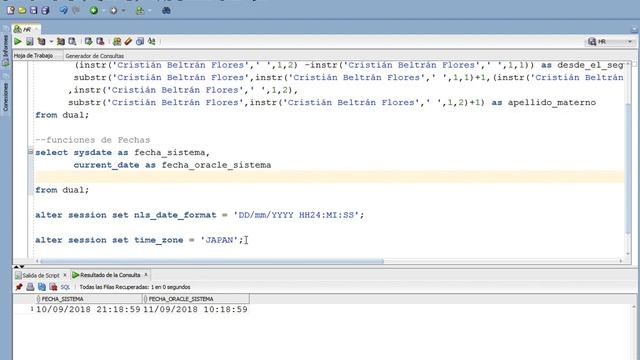The width and height of the screenshot is (640, 360).
Task: Click the blue Refresh results icon
Action: point(42,287)
